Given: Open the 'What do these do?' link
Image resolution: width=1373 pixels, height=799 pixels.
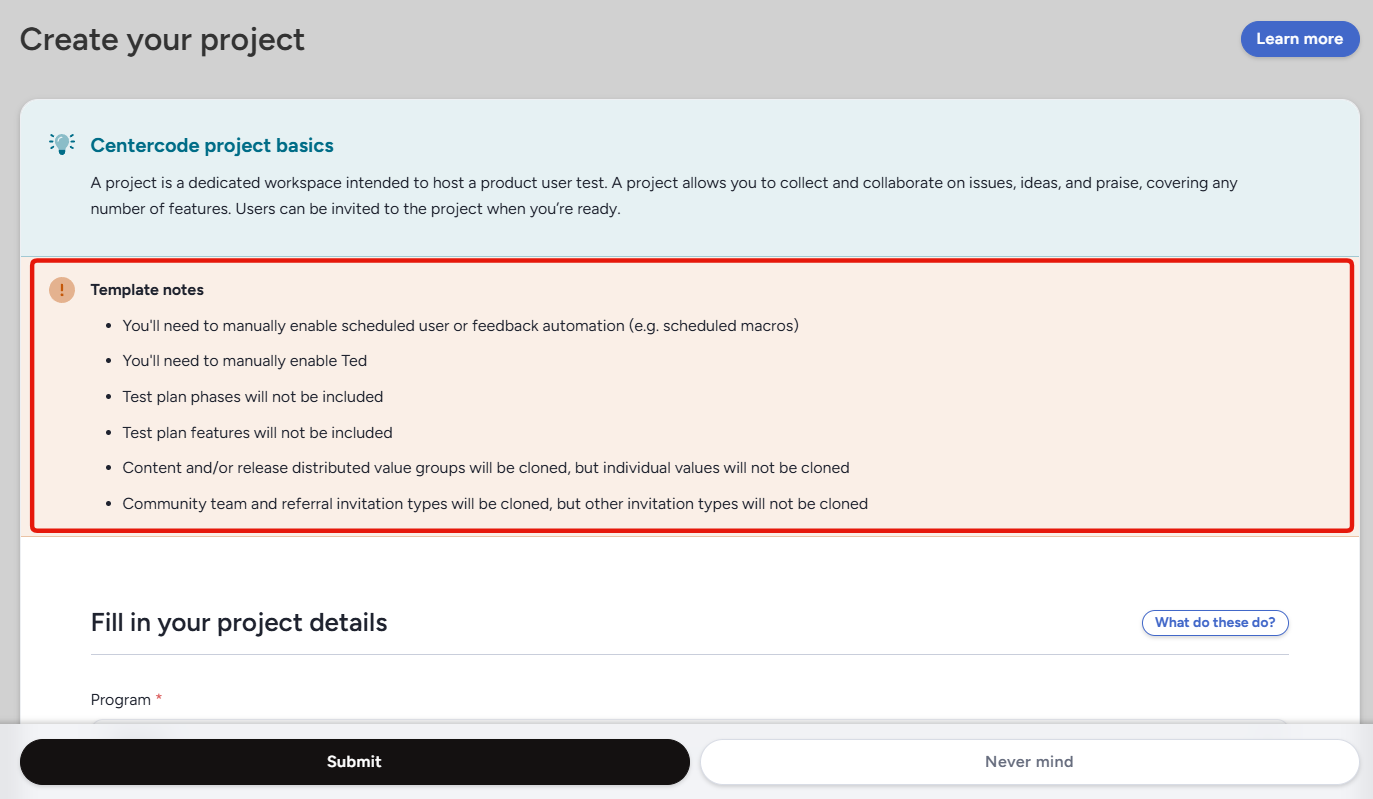Looking at the screenshot, I should [x=1215, y=623].
